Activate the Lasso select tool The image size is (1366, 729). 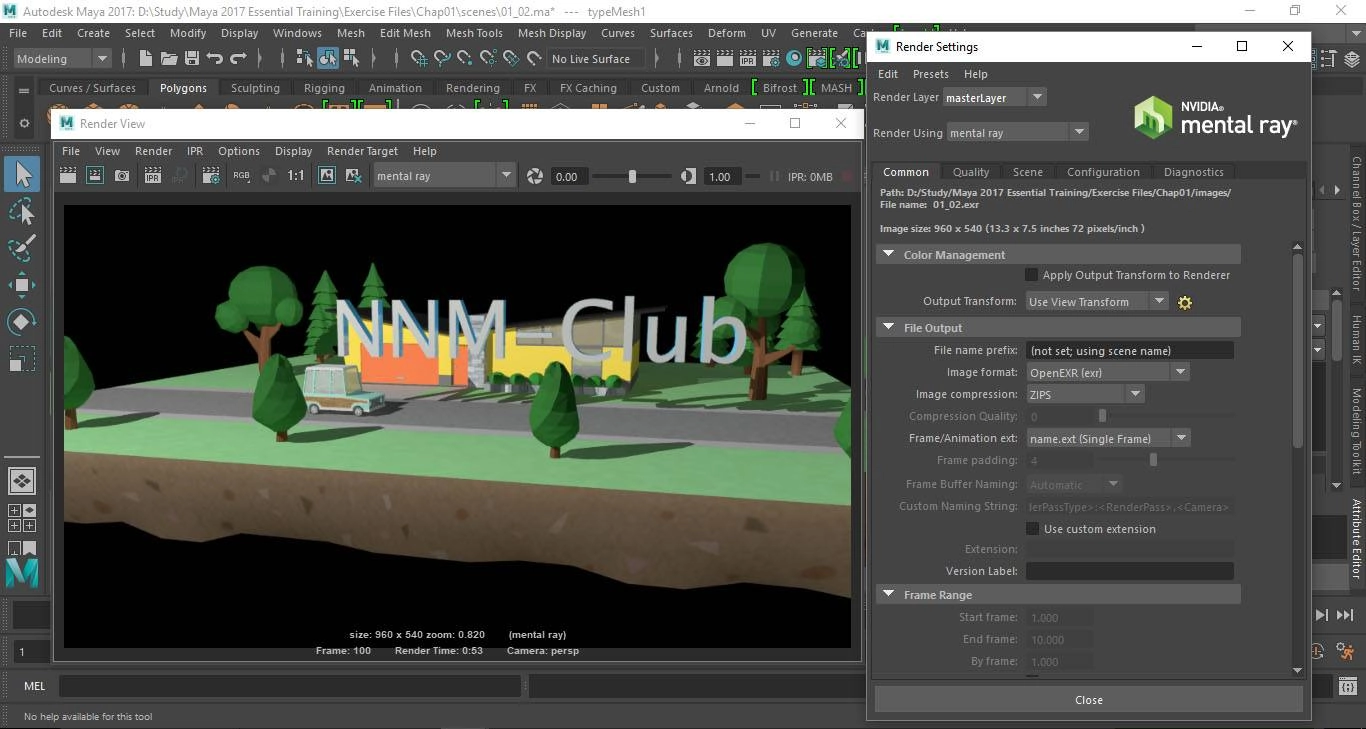pos(22,212)
